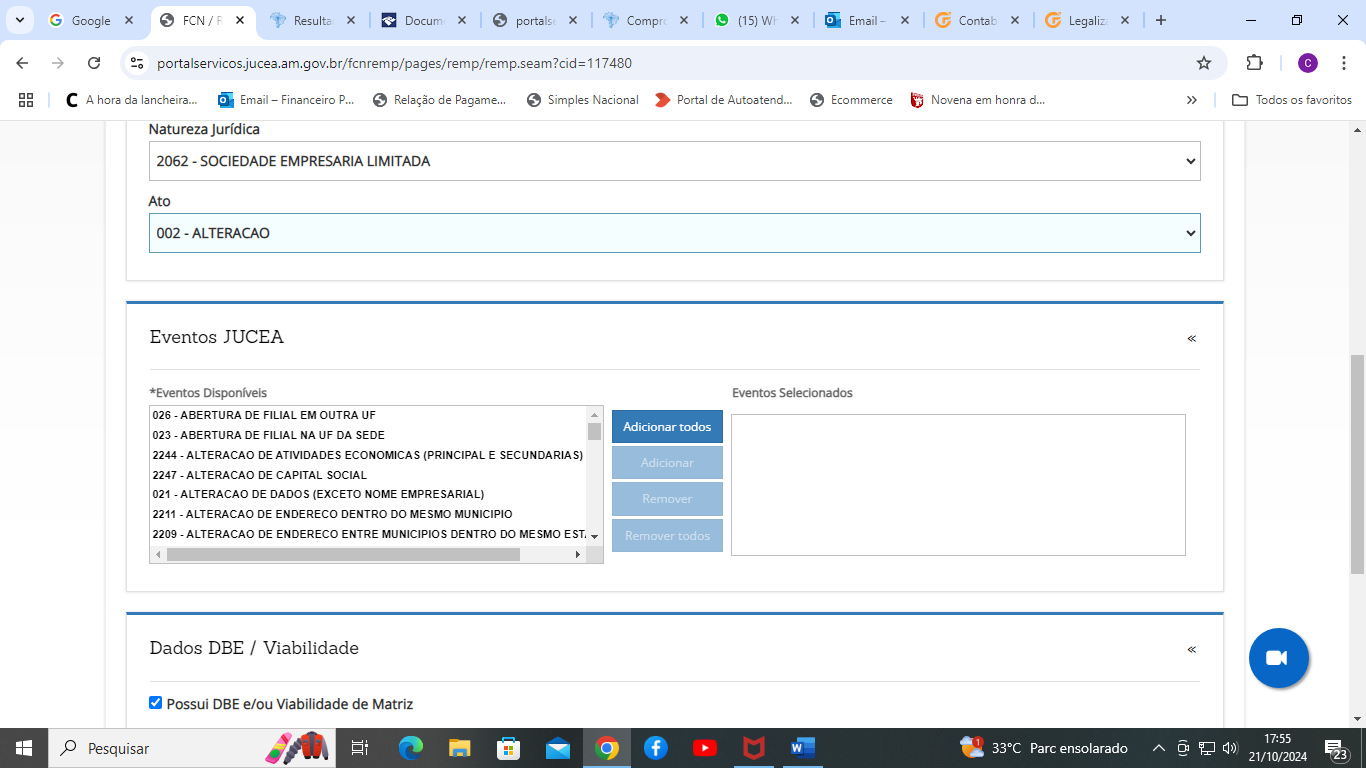
Task: Switch to the Docum tab
Action: [423, 20]
